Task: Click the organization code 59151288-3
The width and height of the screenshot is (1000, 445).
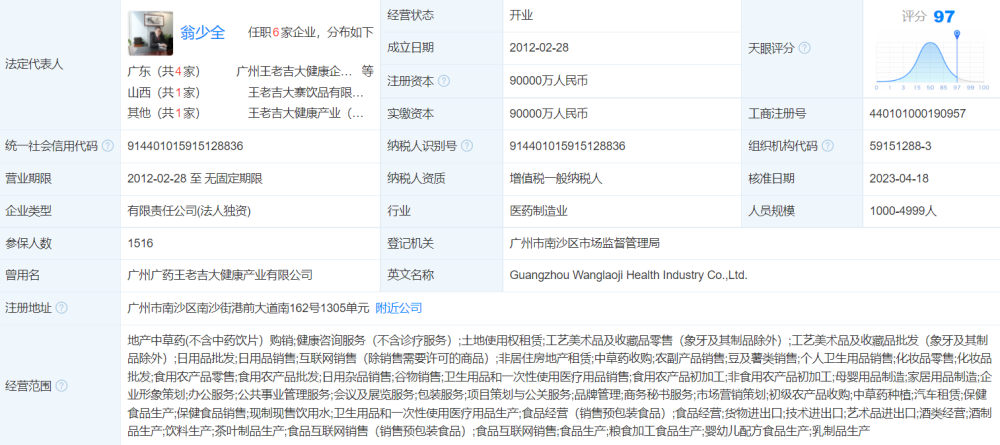Action: point(901,146)
